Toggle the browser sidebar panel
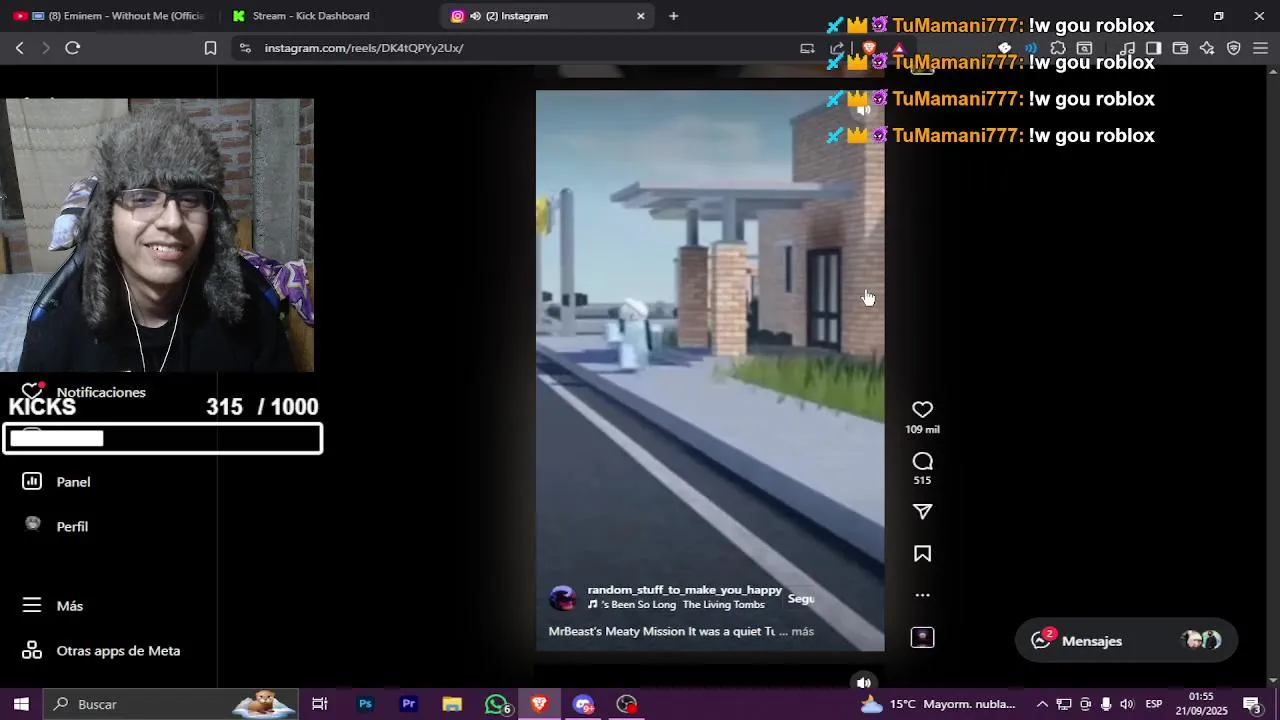 coord(1153,48)
